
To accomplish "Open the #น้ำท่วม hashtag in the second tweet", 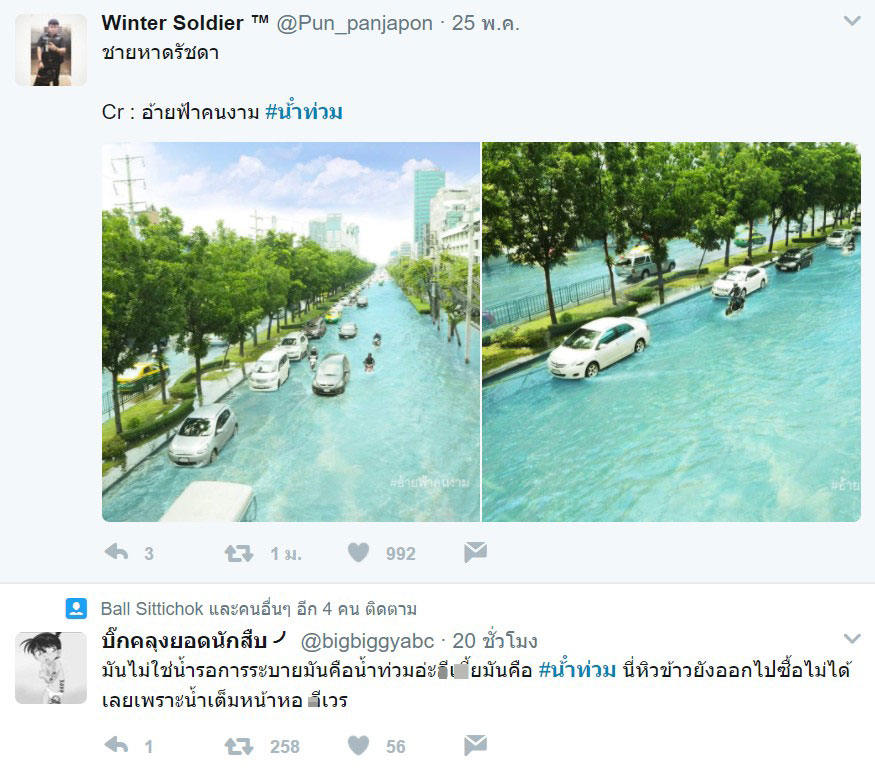I will tap(577, 668).
